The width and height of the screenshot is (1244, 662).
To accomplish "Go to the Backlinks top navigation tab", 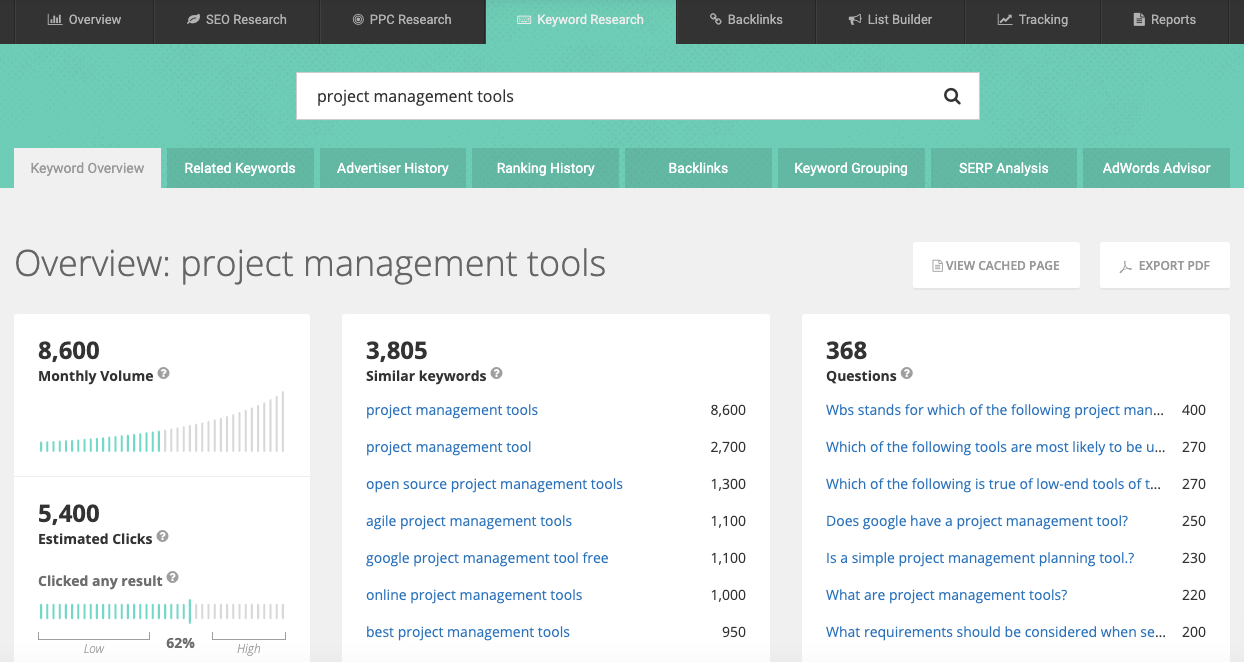I will tap(746, 20).
